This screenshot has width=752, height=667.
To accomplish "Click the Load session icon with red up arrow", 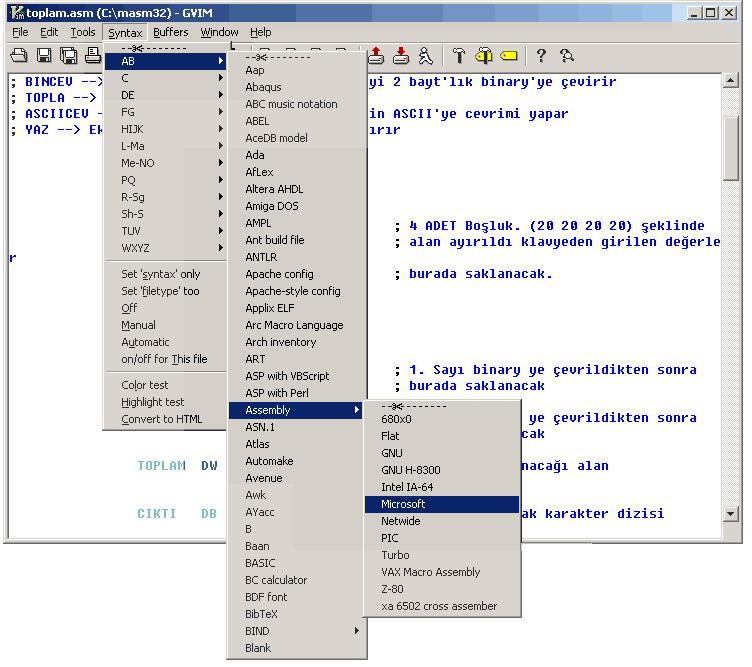I will pyautogui.click(x=376, y=56).
